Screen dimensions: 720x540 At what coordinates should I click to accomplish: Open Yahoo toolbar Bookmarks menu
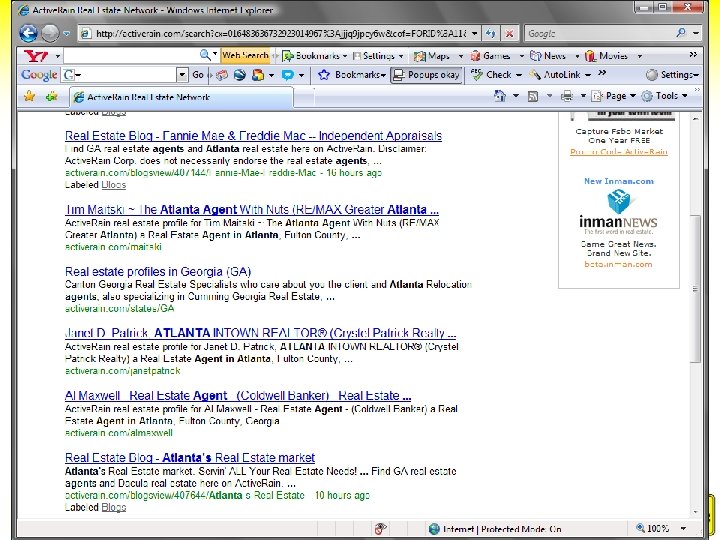tap(315, 56)
